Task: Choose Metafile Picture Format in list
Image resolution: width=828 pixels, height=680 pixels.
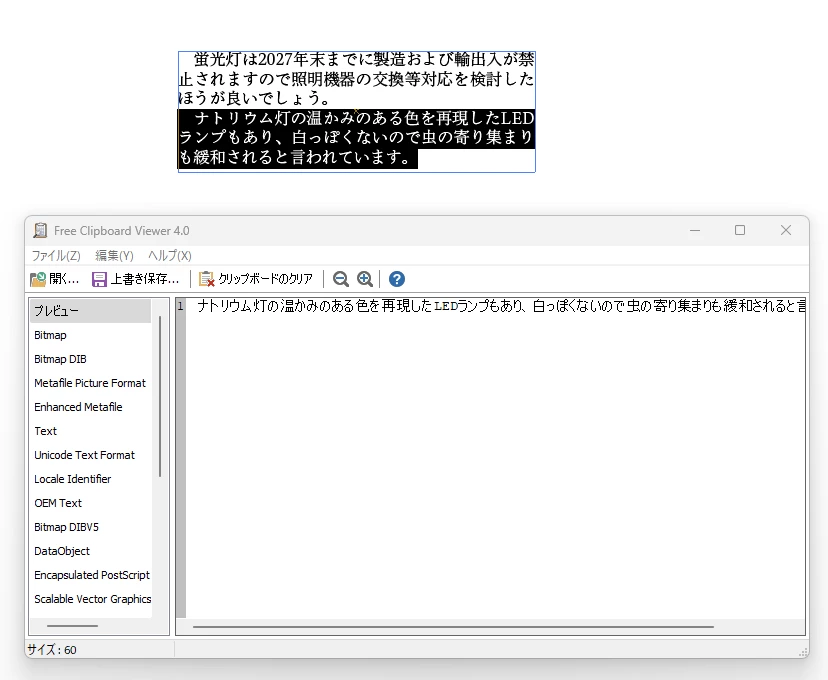Action: coord(90,383)
